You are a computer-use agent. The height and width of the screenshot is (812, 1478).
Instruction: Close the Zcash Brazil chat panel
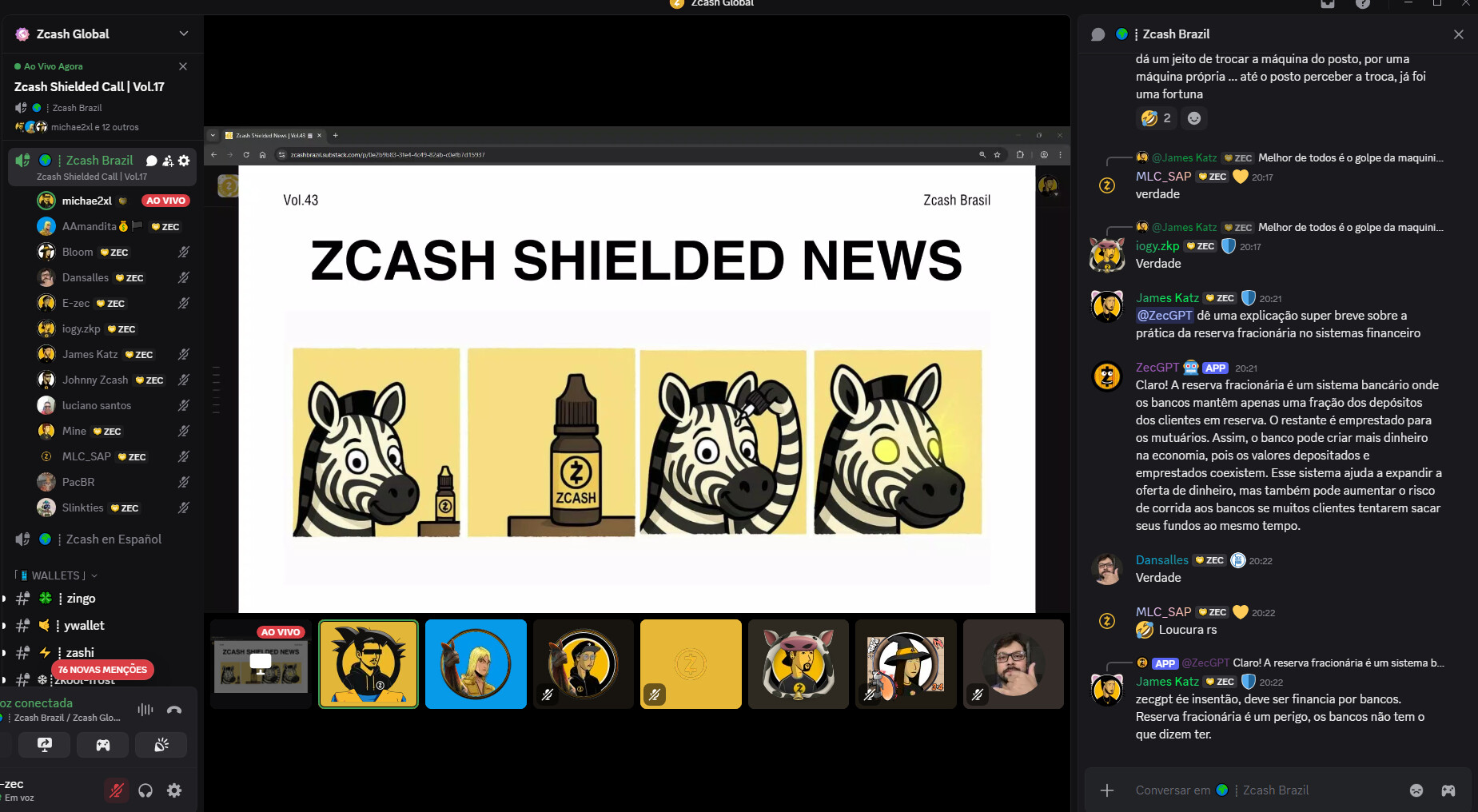click(x=1459, y=34)
